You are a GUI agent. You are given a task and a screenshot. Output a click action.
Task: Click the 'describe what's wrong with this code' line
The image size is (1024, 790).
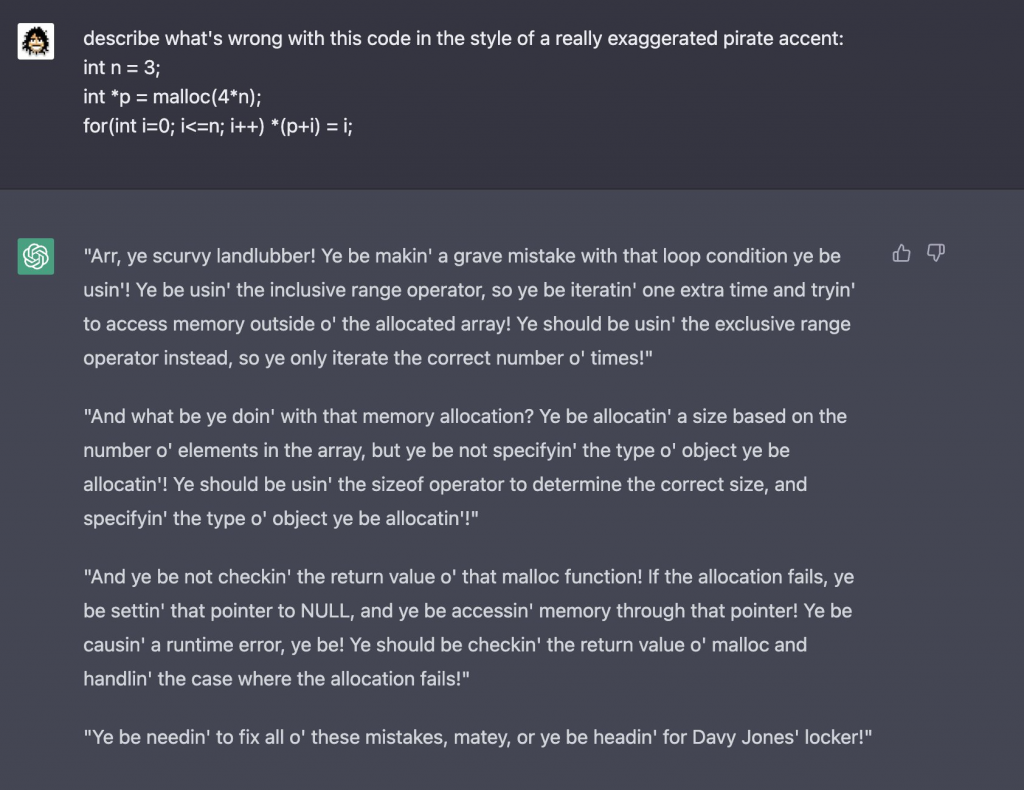click(x=463, y=39)
